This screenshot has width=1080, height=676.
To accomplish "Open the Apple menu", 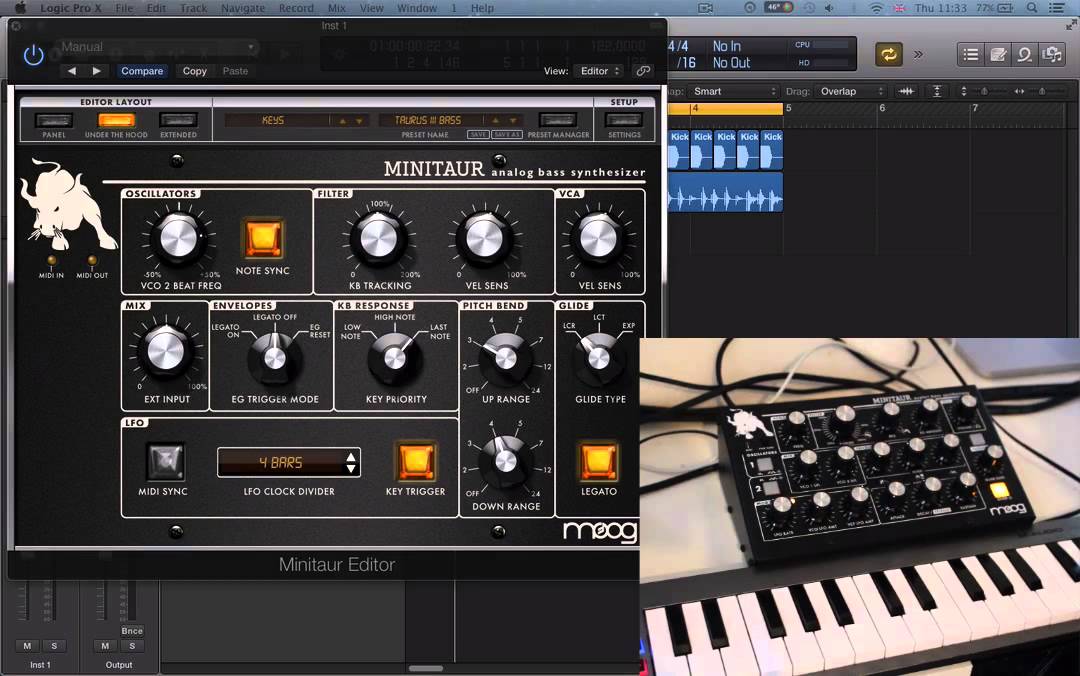I will pyautogui.click(x=20, y=8).
